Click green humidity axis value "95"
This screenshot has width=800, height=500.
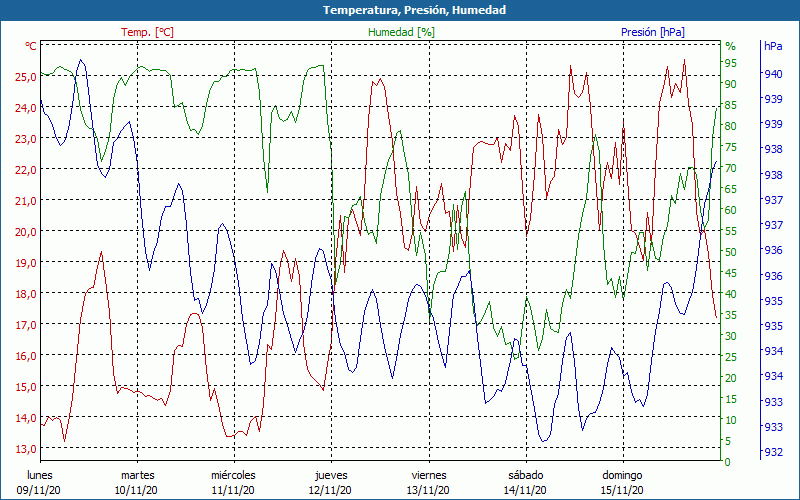[x=731, y=63]
